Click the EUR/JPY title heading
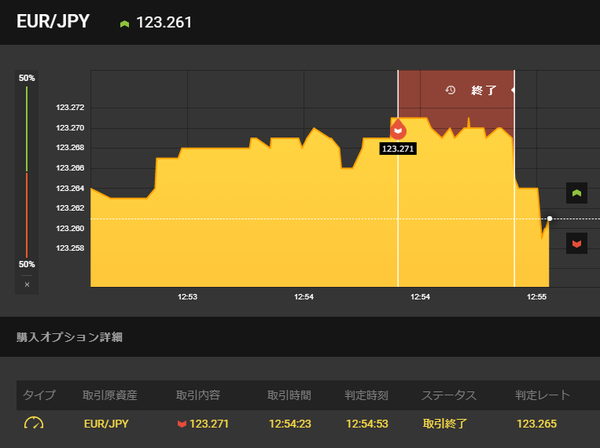 (53, 21)
